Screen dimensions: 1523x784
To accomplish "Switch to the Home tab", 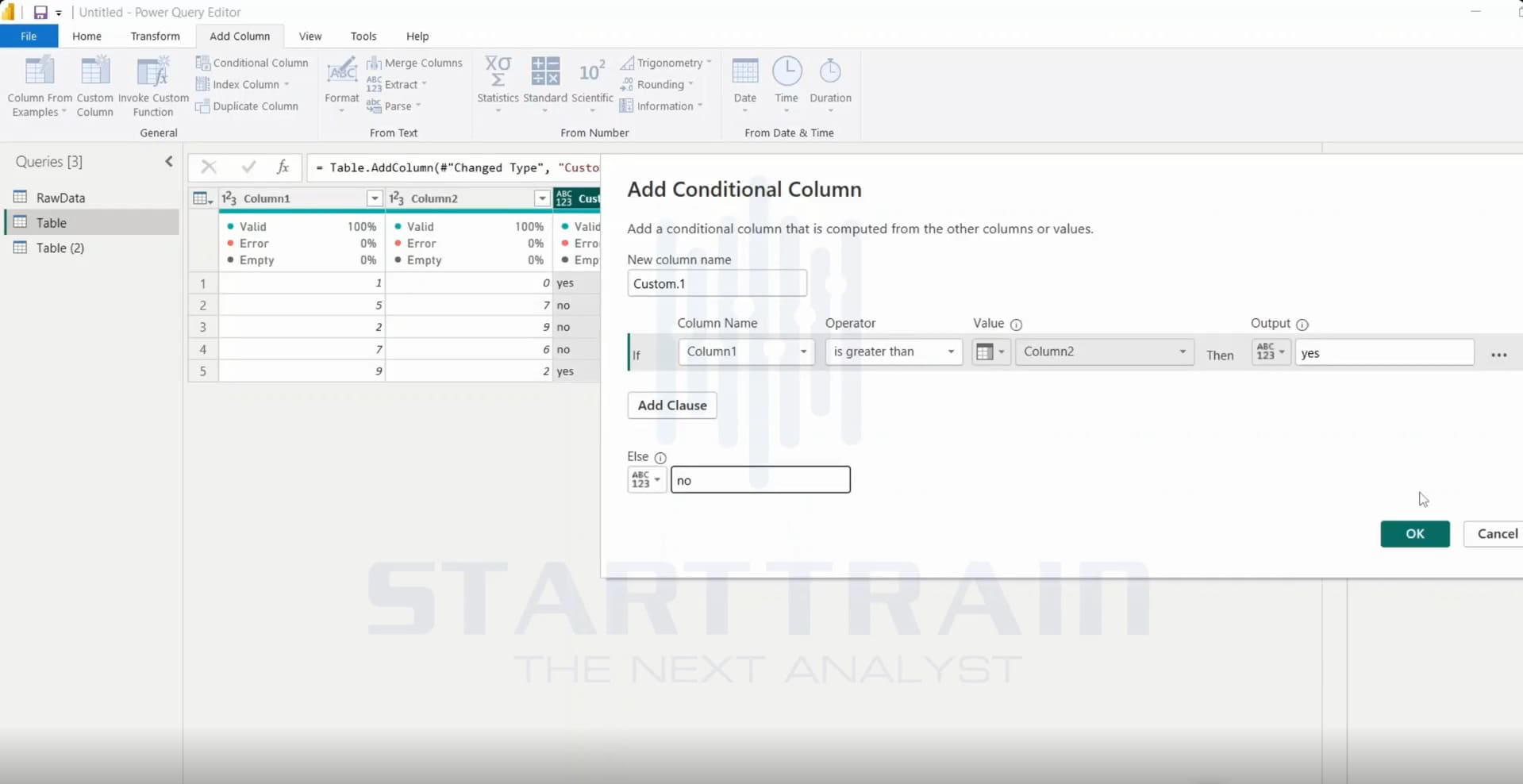I will (87, 36).
